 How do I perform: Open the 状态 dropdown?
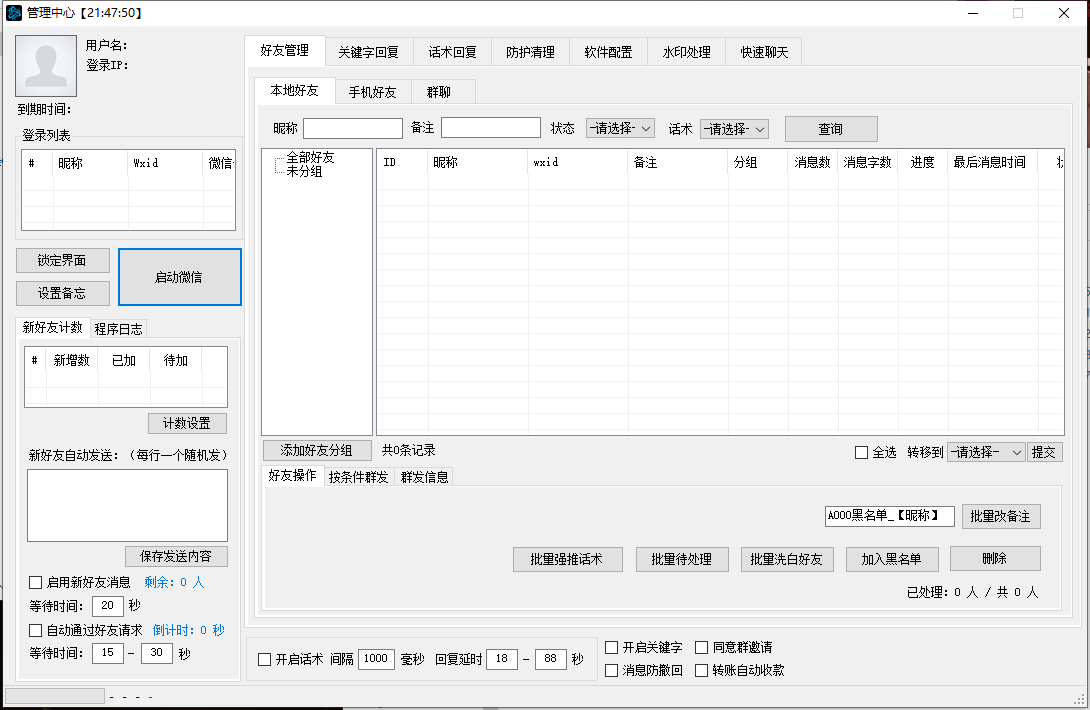[620, 129]
